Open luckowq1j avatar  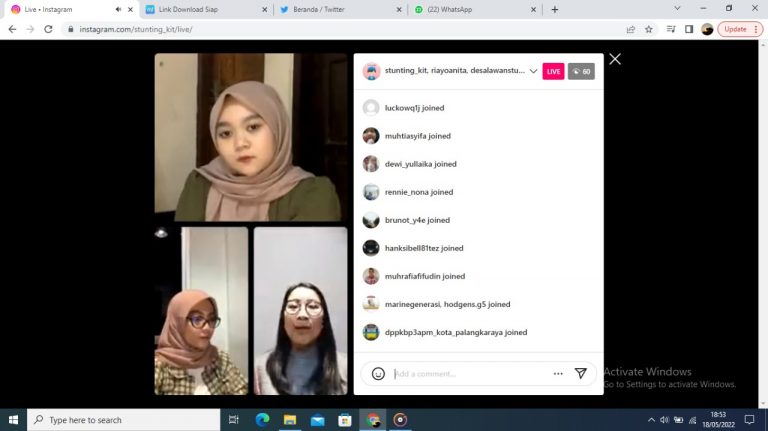pos(371,108)
